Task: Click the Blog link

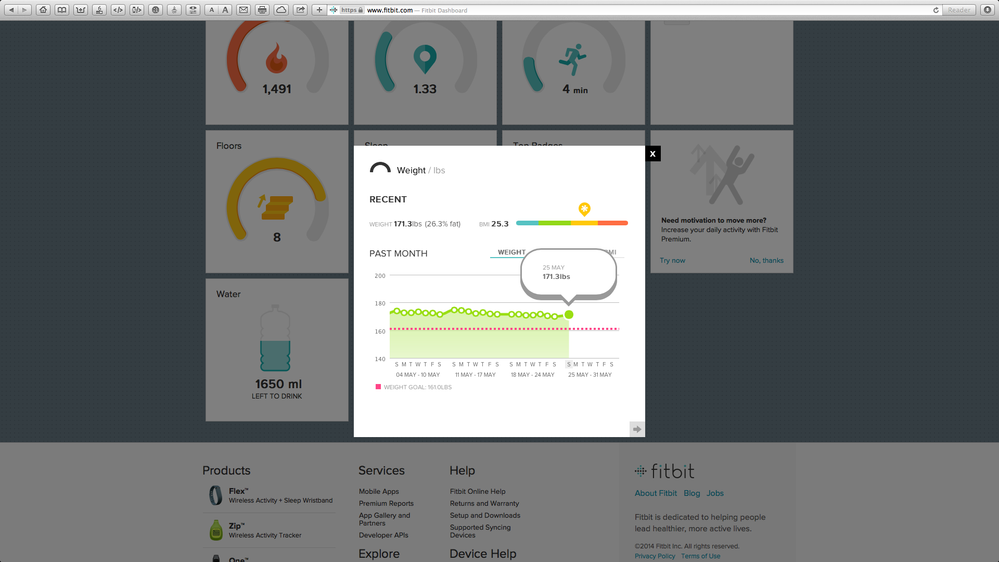Action: [692, 493]
